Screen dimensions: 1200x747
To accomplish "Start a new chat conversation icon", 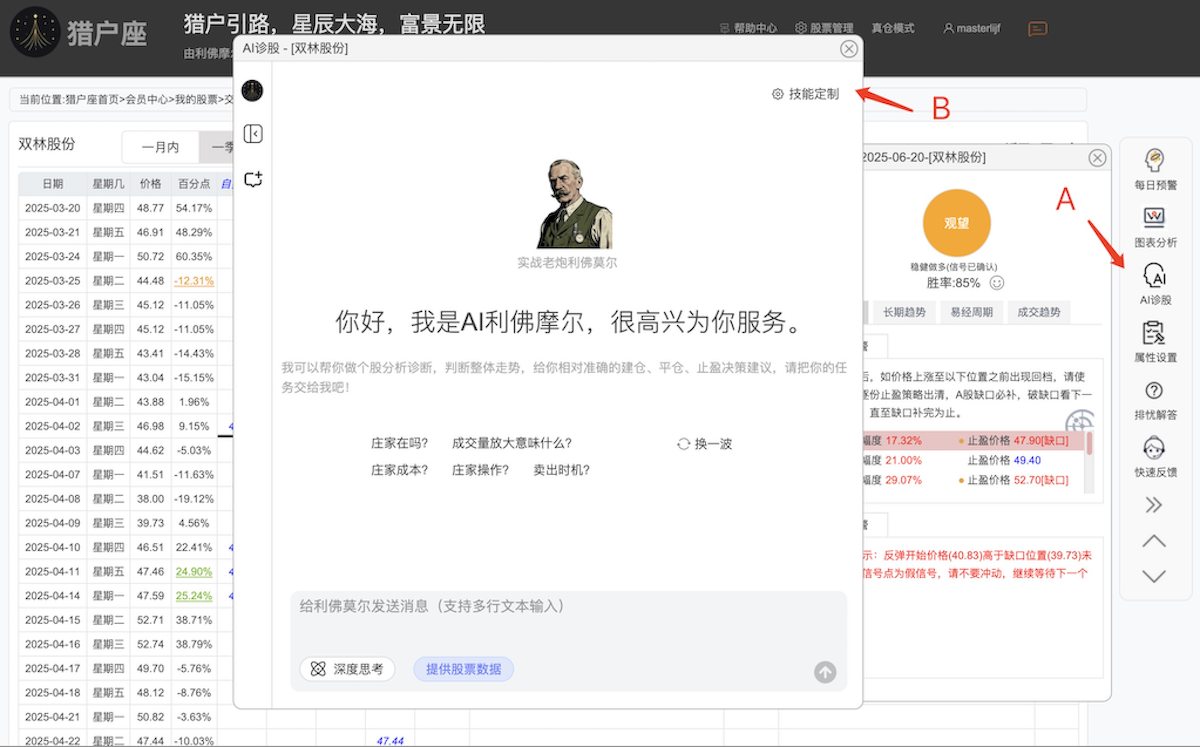I will (253, 179).
